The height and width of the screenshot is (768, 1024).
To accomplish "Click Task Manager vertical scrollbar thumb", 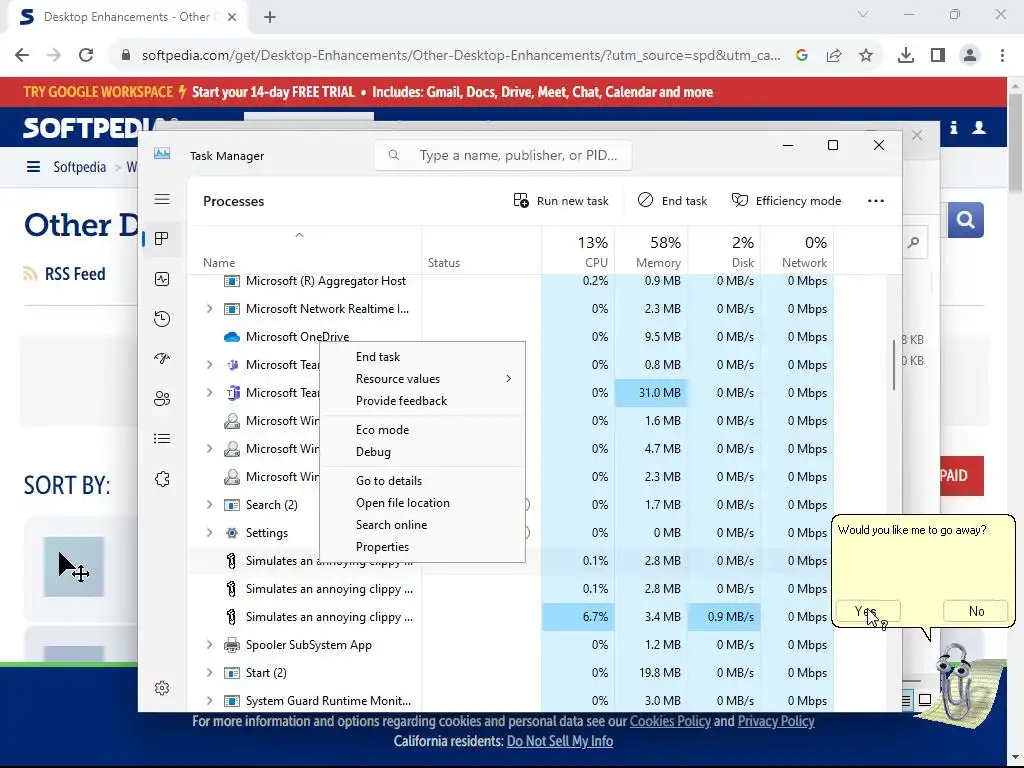I will (893, 364).
